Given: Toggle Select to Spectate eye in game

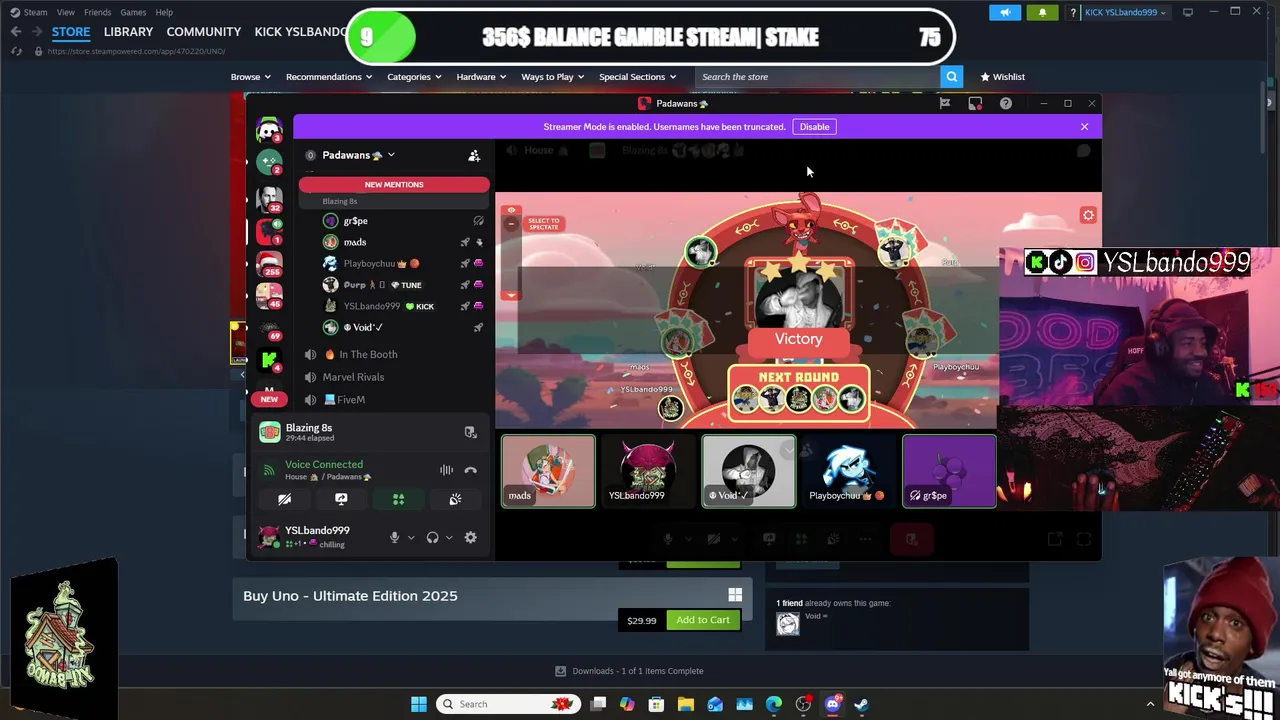Looking at the screenshot, I should 511,211.
